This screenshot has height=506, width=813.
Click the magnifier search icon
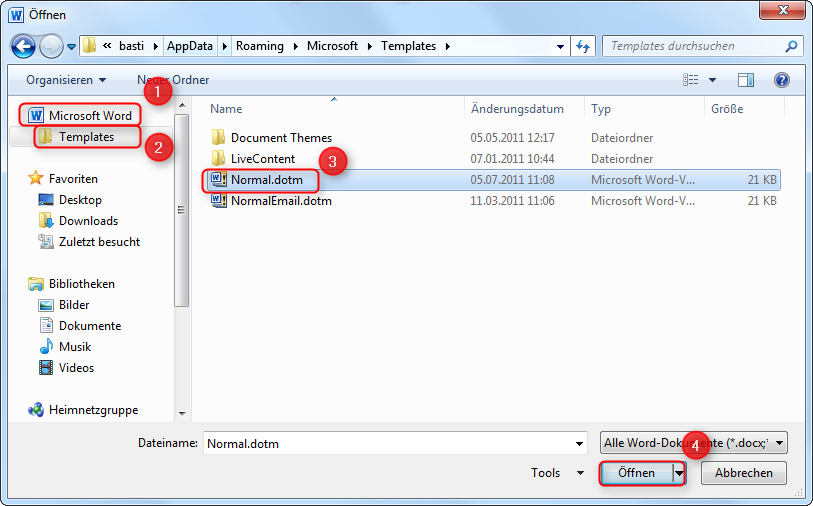pyautogui.click(x=791, y=46)
